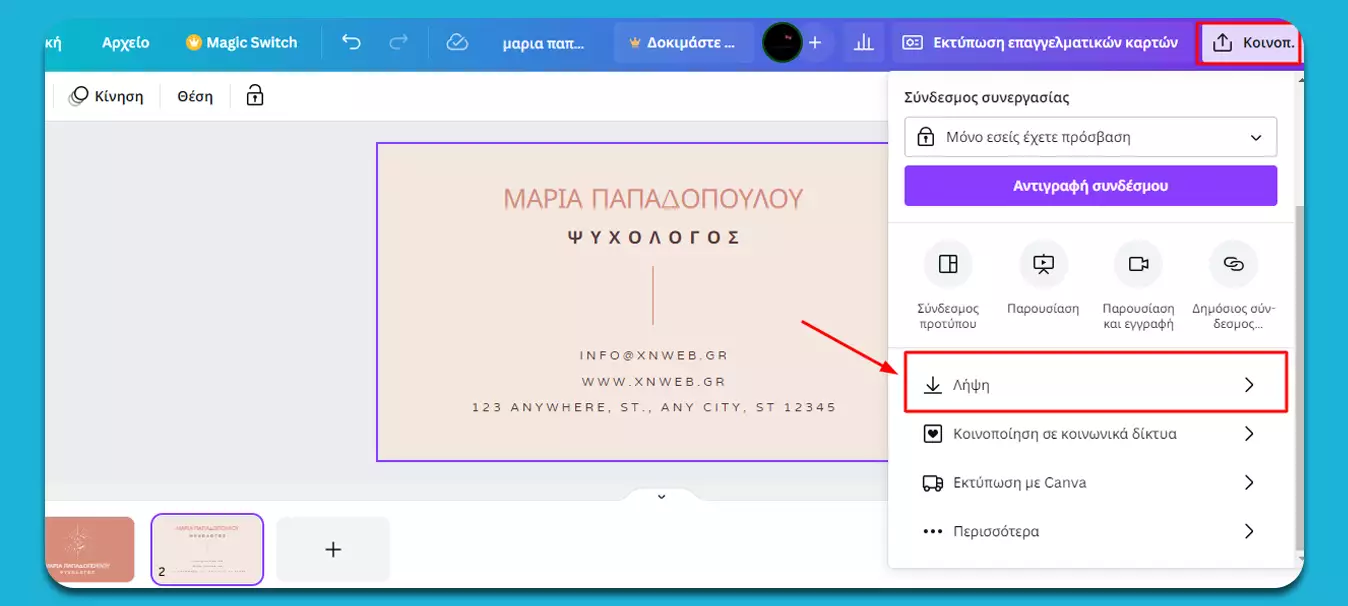1348x606 pixels.
Task: Select the page 2 thumbnail
Action: click(207, 548)
